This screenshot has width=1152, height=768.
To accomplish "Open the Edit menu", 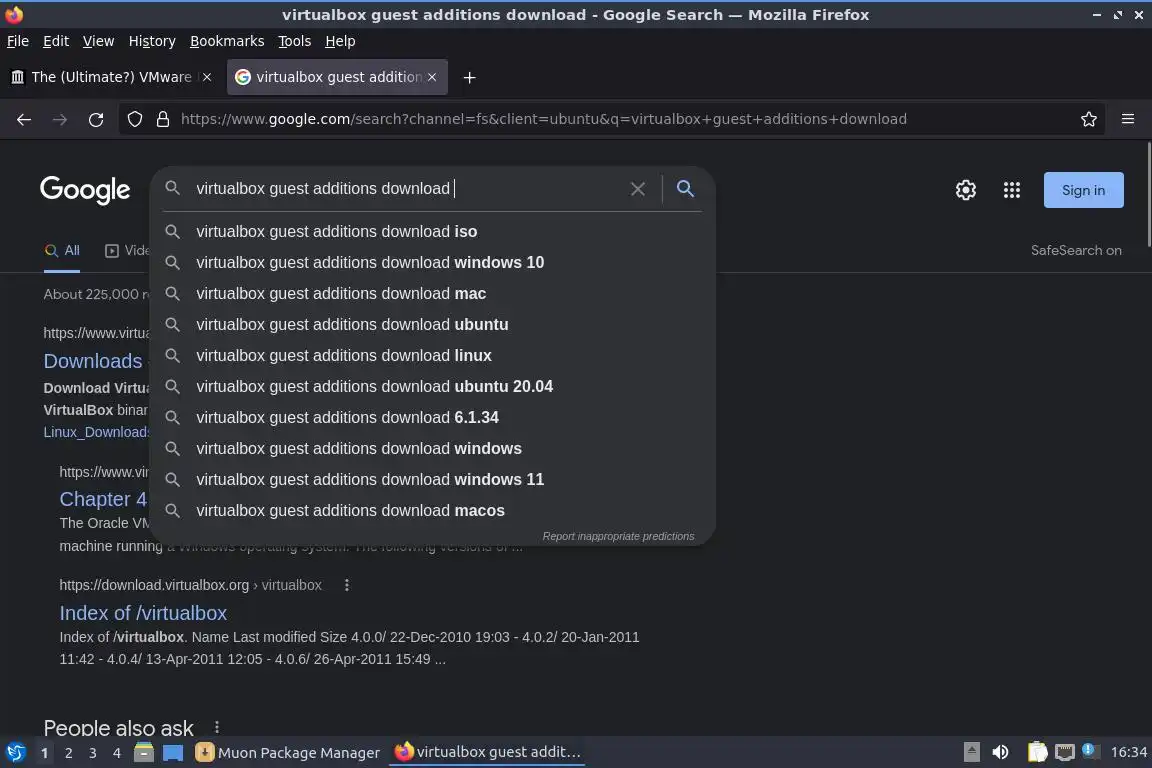I will 56,41.
